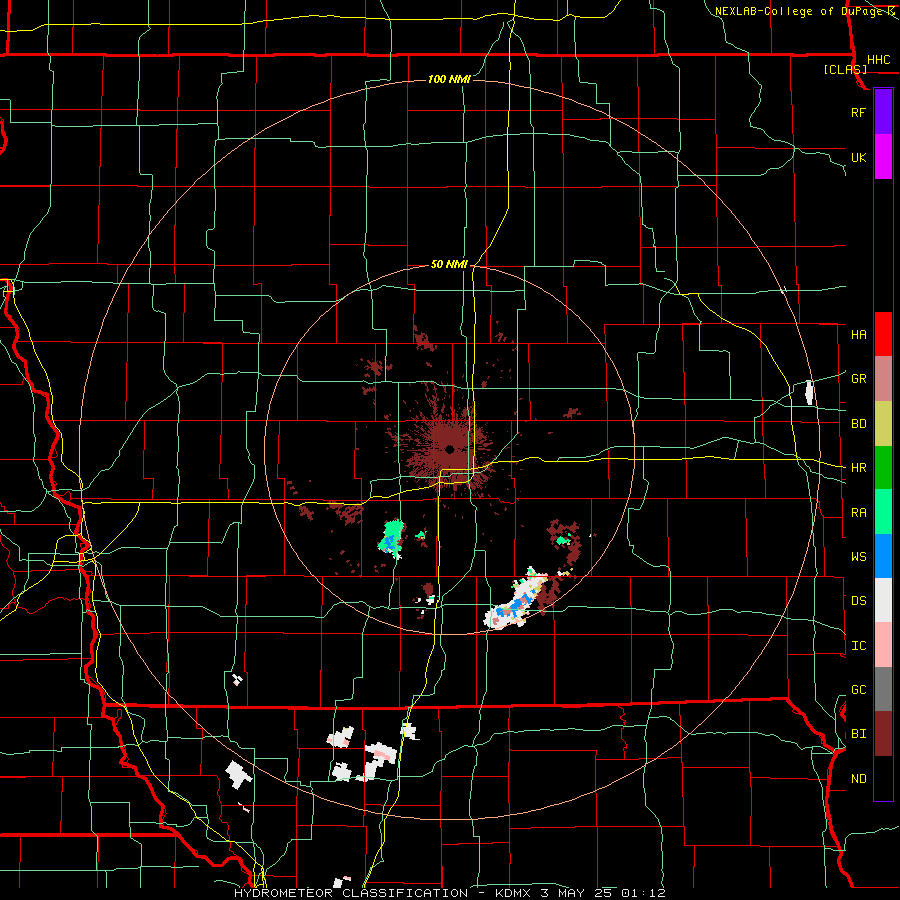Click the 'HYDROMETEOR CLASSIFICATION' title text
This screenshot has height=900, width=900.
coord(351,893)
